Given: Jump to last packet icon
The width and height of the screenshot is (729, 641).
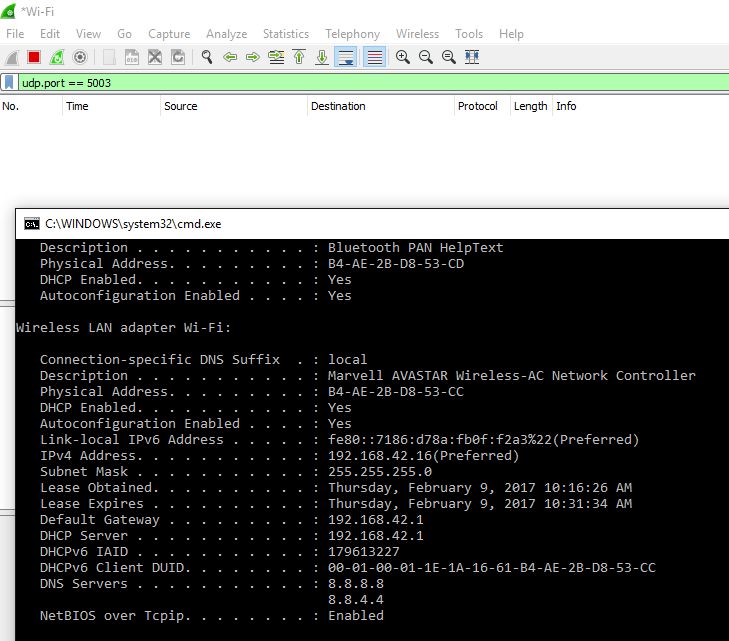Looking at the screenshot, I should pos(322,57).
